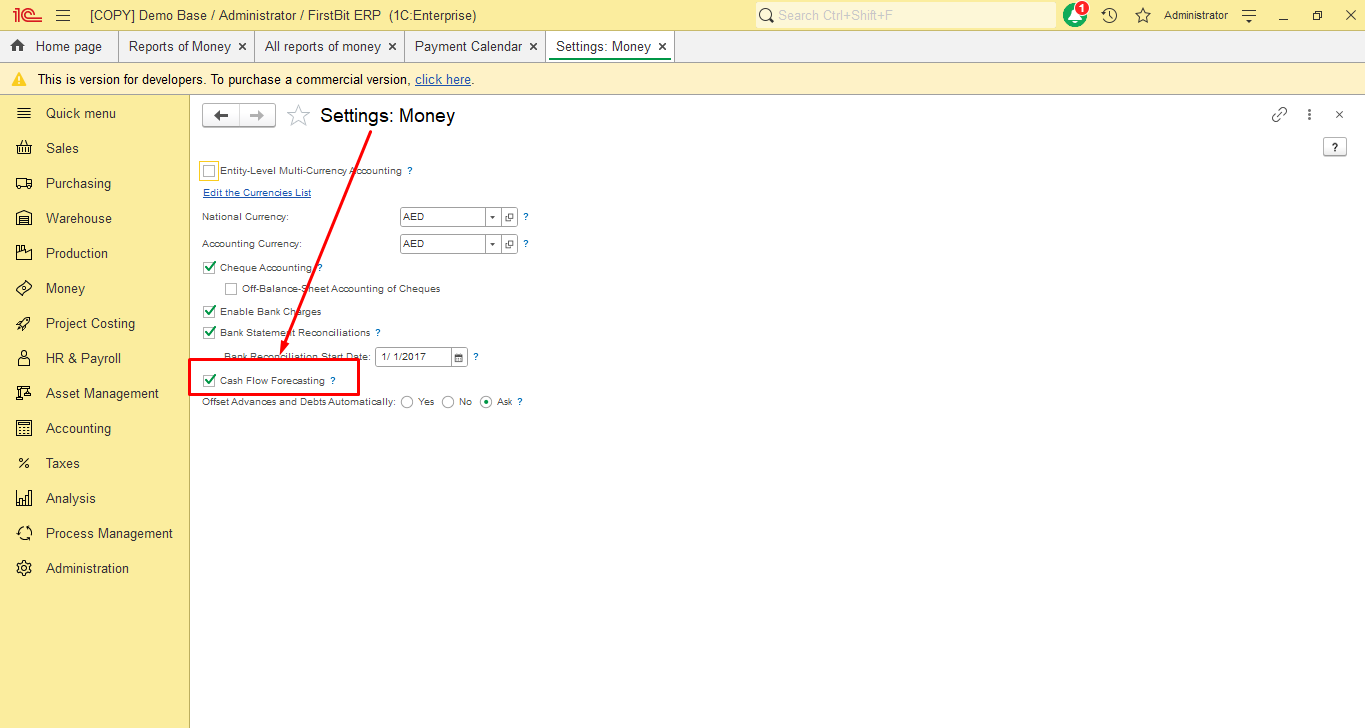Uncheck Cash Flow Forecasting checkbox
This screenshot has width=1365, height=728.
coord(209,381)
